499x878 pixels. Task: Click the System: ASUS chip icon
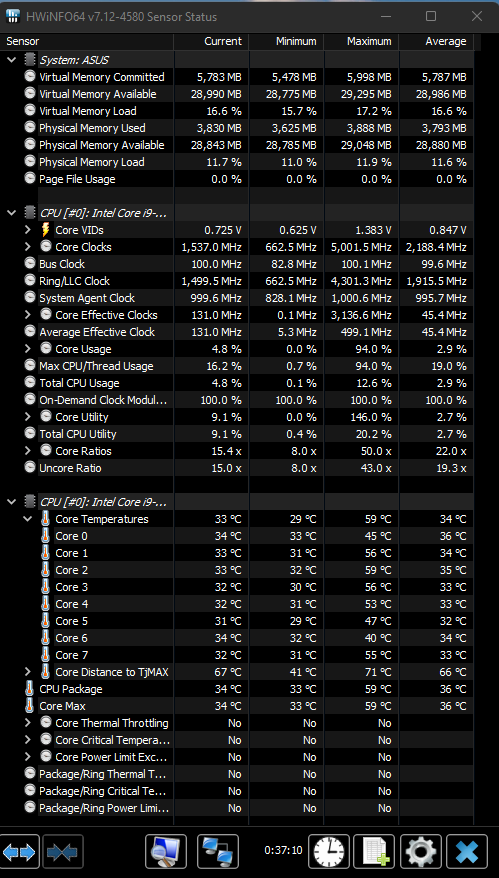tap(29, 59)
